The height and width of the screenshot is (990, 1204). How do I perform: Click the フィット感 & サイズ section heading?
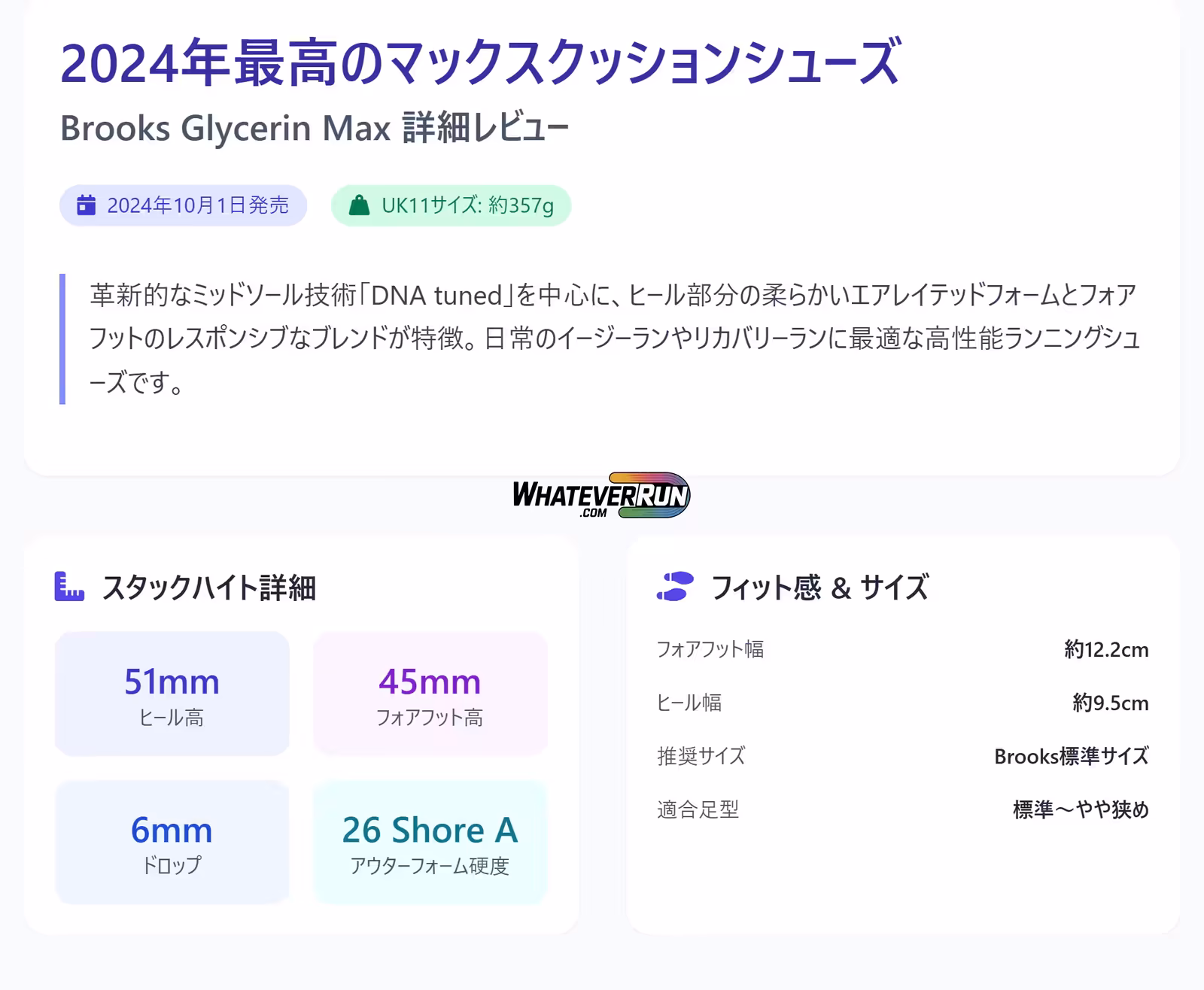tap(819, 588)
